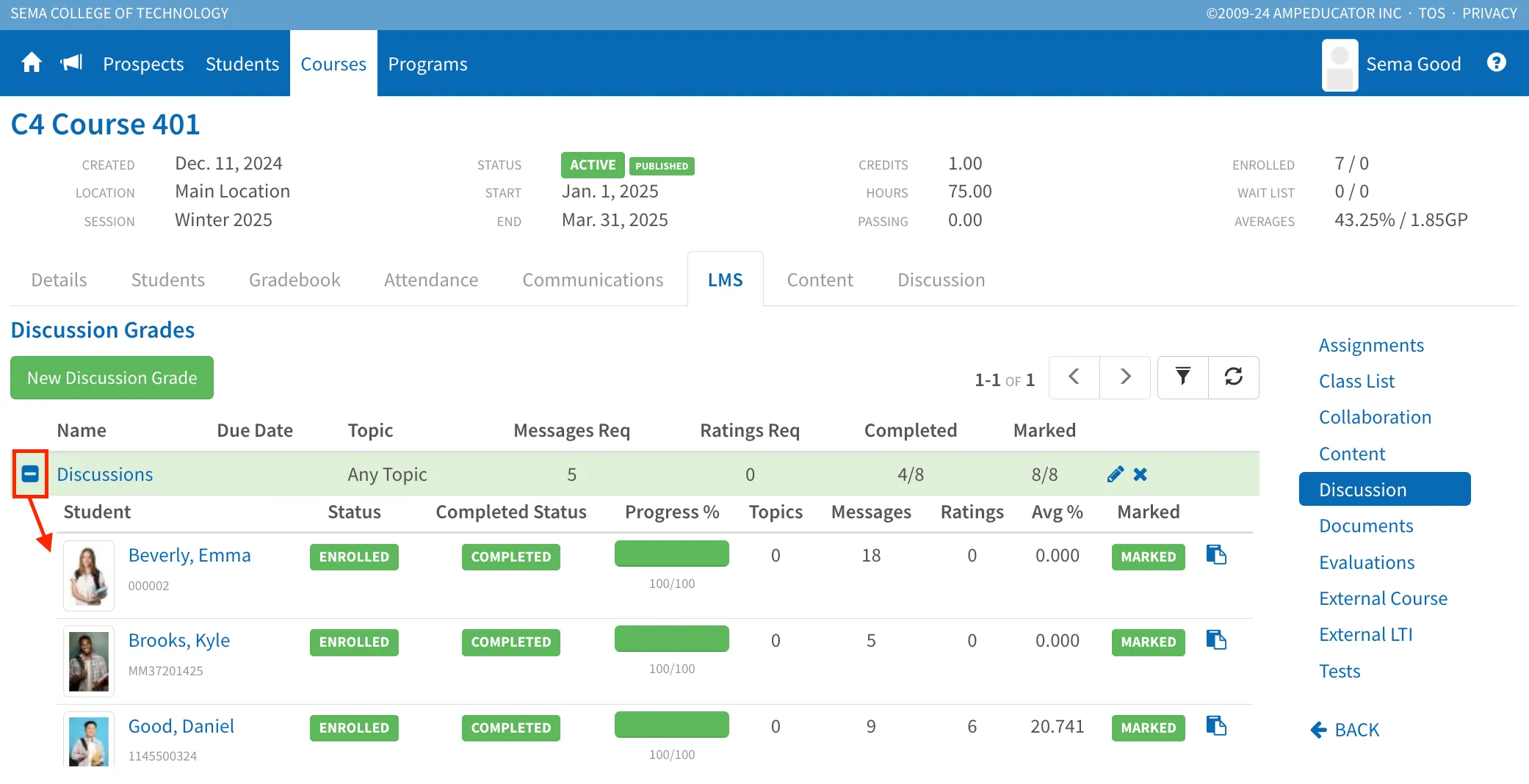Refresh the discussion grades list

(1234, 377)
